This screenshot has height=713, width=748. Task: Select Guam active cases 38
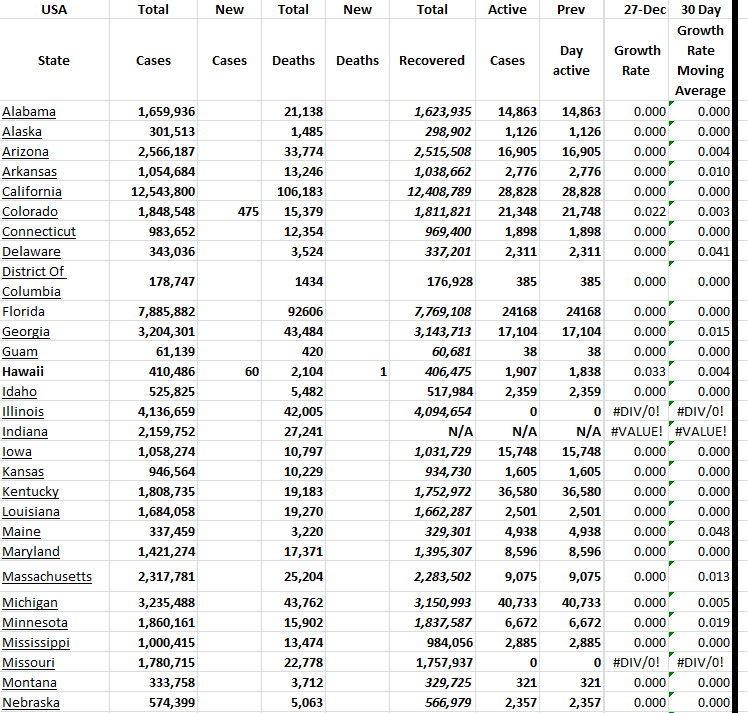pos(530,352)
